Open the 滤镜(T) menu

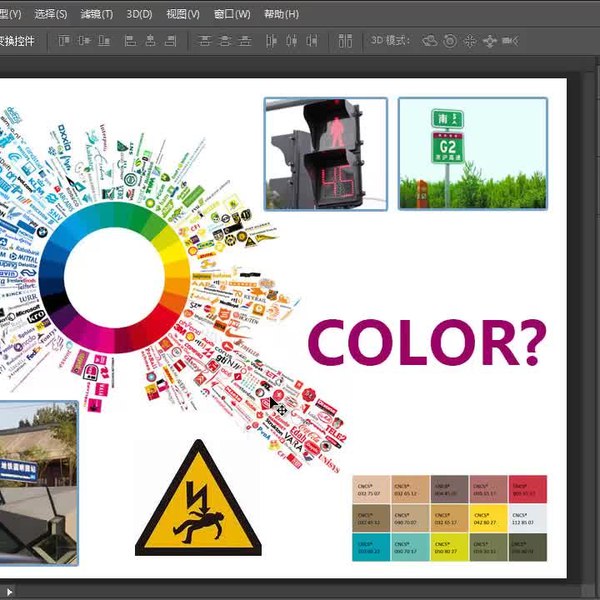pyautogui.click(x=97, y=14)
